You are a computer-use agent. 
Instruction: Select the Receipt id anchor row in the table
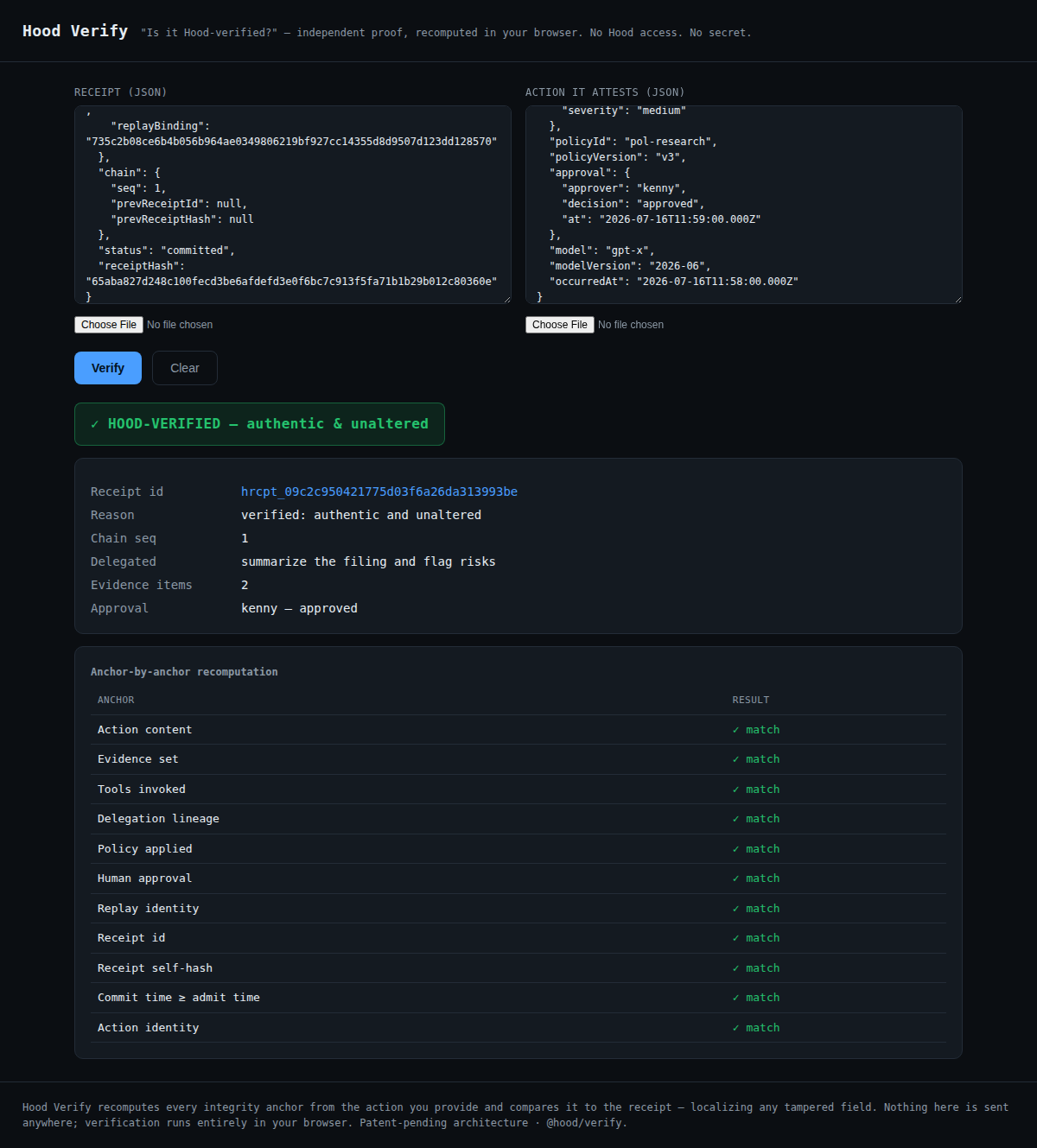coord(518,938)
